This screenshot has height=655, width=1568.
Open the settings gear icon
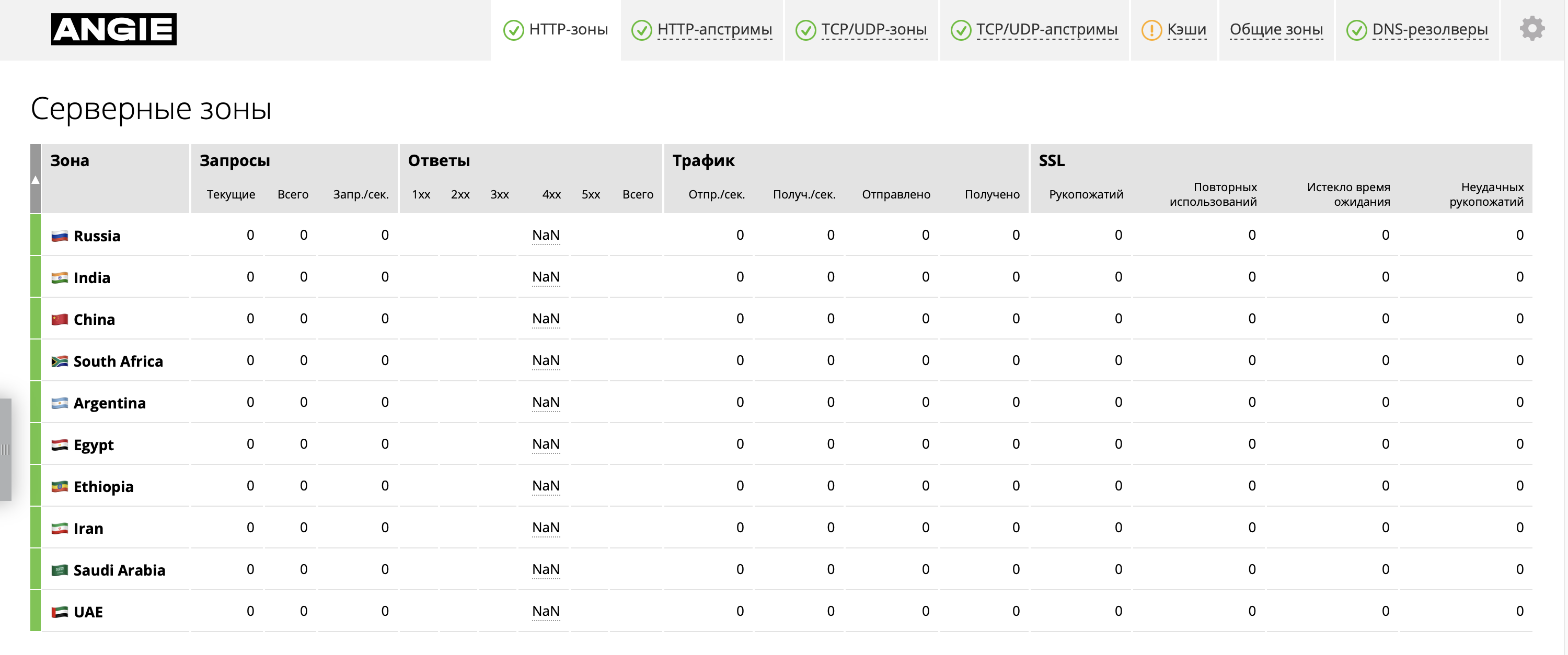tap(1531, 29)
